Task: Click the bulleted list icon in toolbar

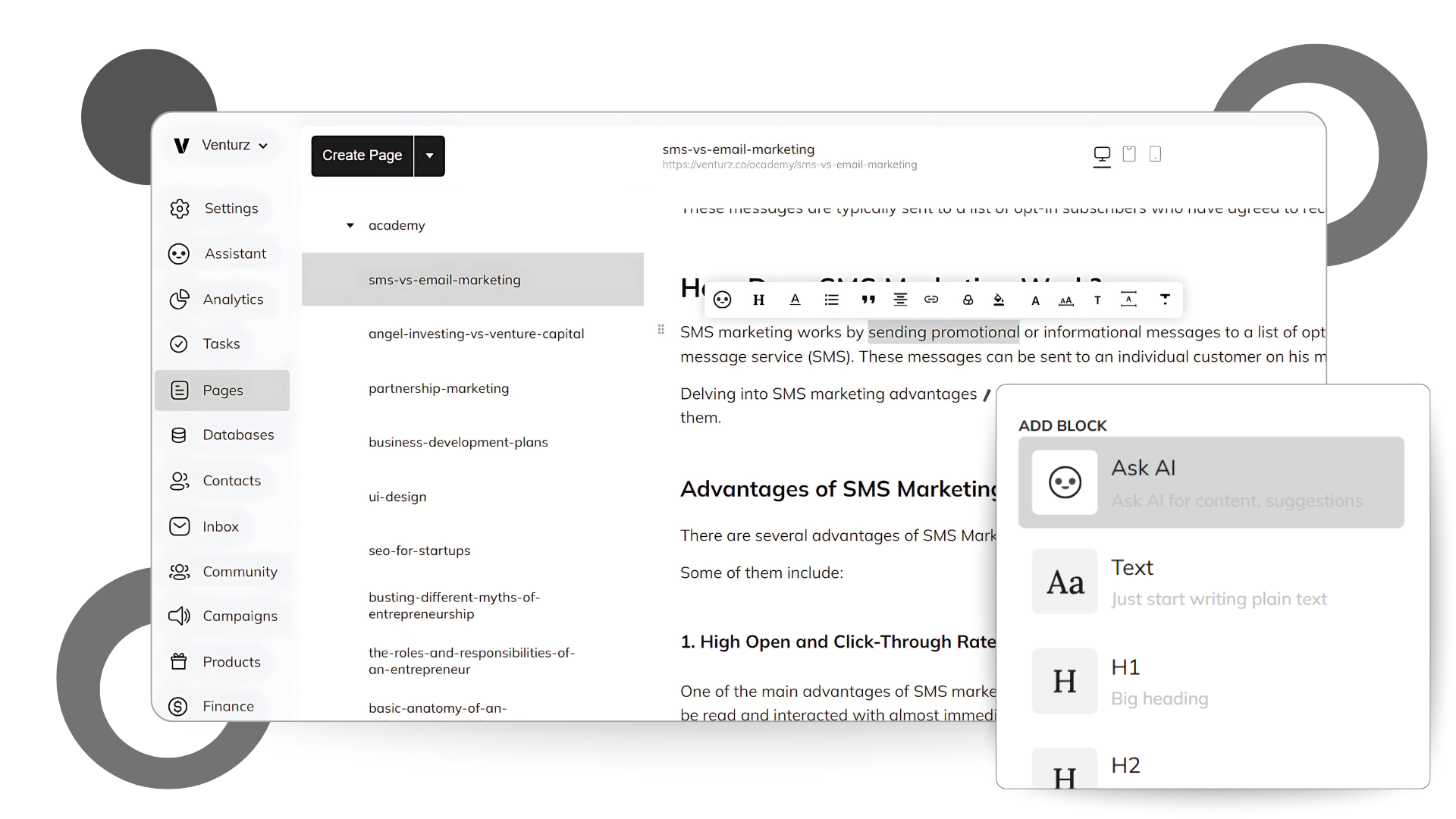Action: pos(831,300)
